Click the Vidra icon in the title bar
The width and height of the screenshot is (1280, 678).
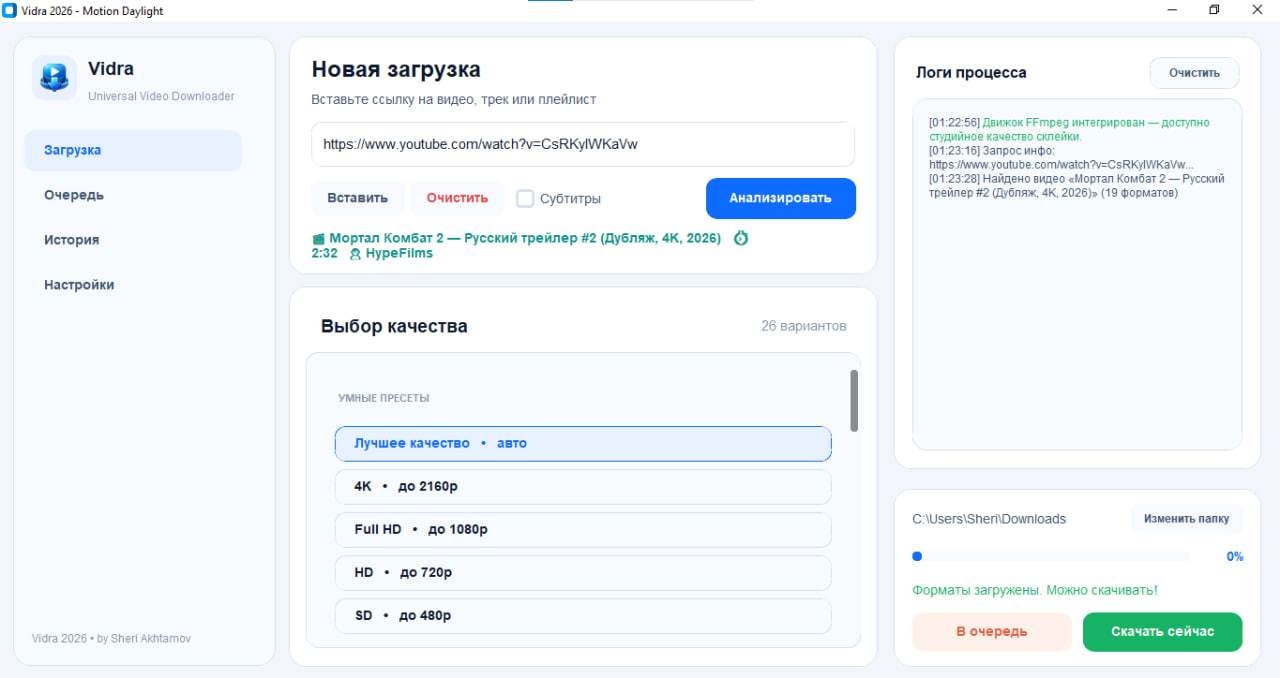[10, 9]
